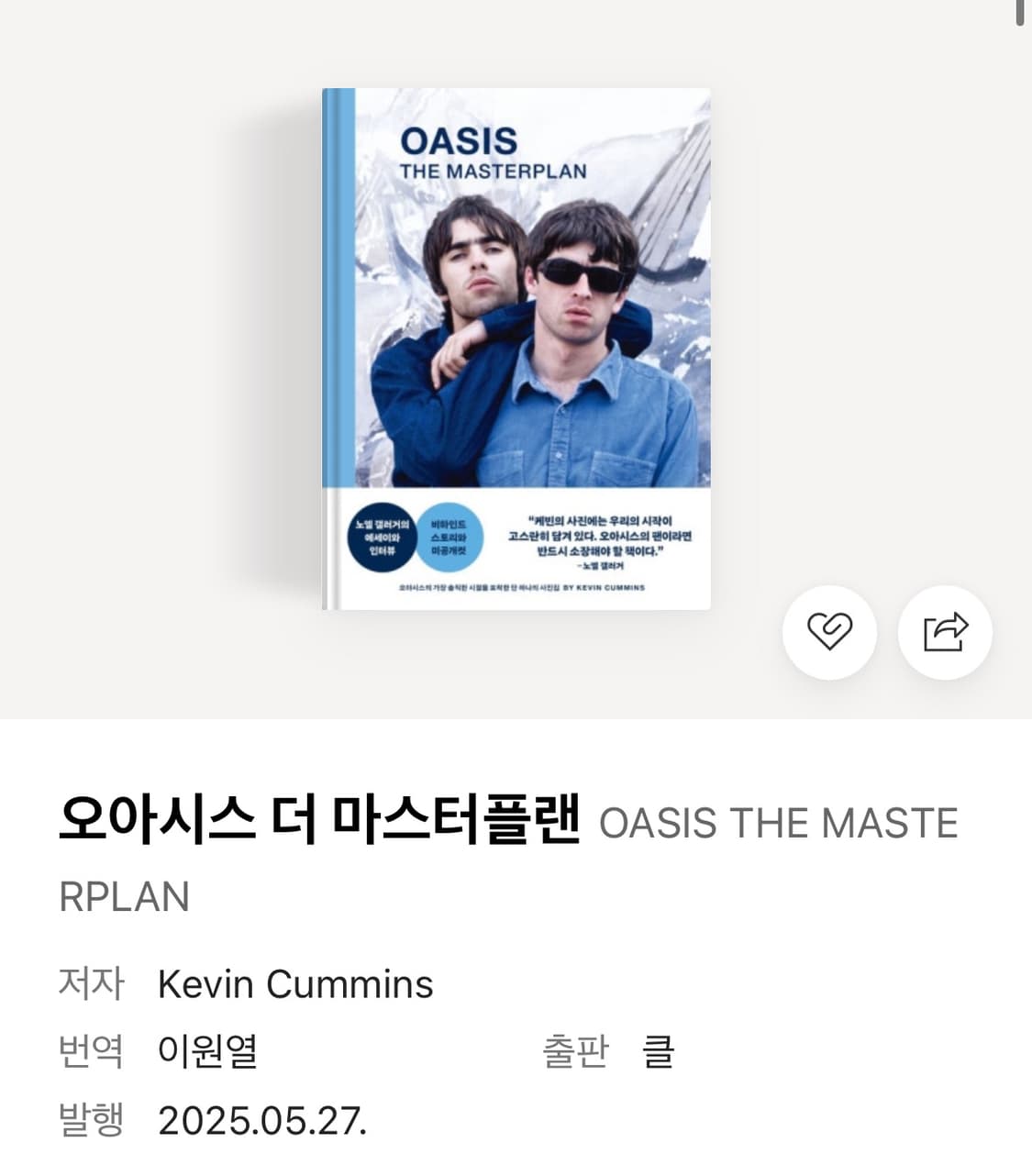The height and width of the screenshot is (1176, 1032).
Task: Click the 발행 field label
Action: [91, 1120]
